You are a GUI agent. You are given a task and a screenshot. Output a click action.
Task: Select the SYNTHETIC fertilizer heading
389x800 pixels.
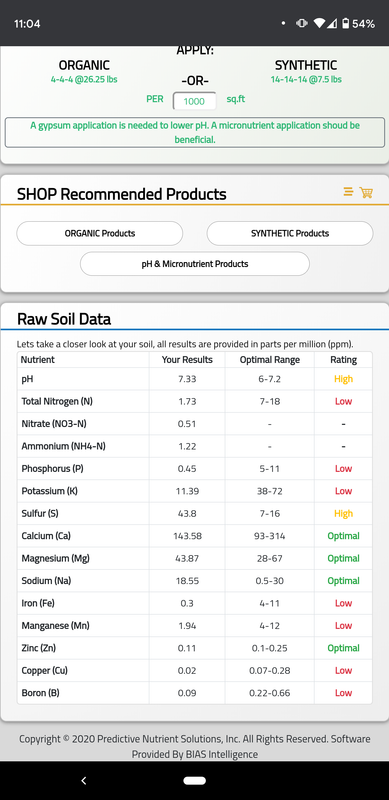click(306, 65)
